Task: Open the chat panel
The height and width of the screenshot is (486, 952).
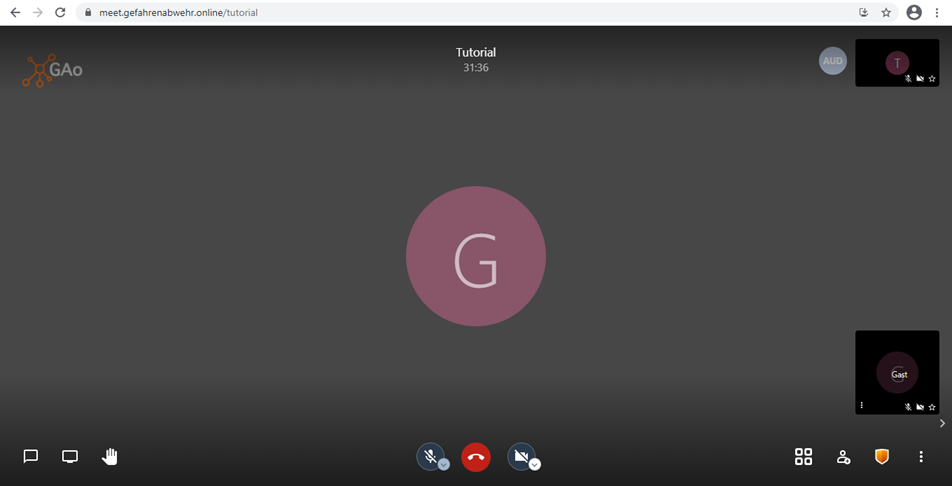Action: pos(30,456)
